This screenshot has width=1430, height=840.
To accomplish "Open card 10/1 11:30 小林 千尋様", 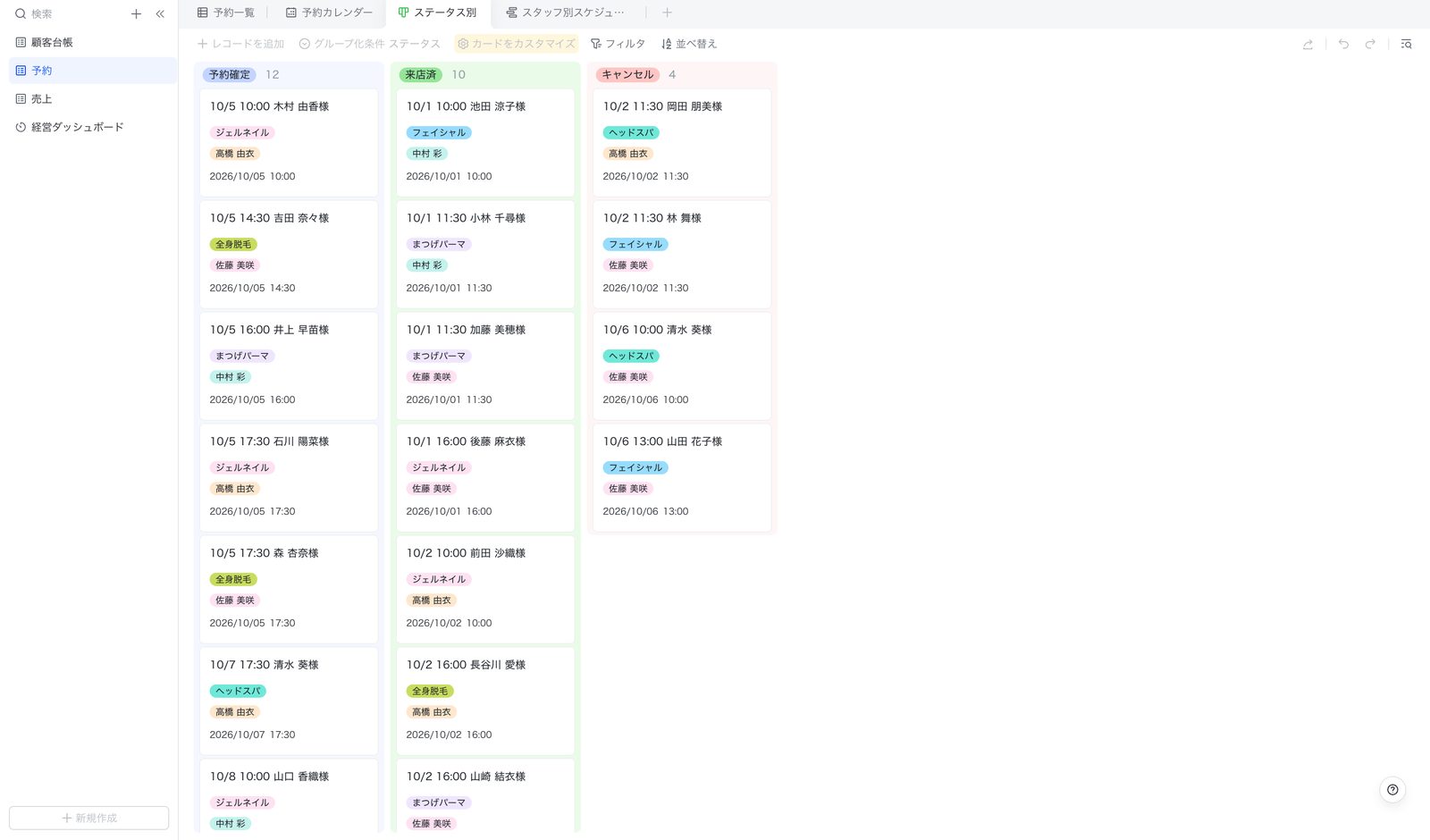I will [x=485, y=254].
